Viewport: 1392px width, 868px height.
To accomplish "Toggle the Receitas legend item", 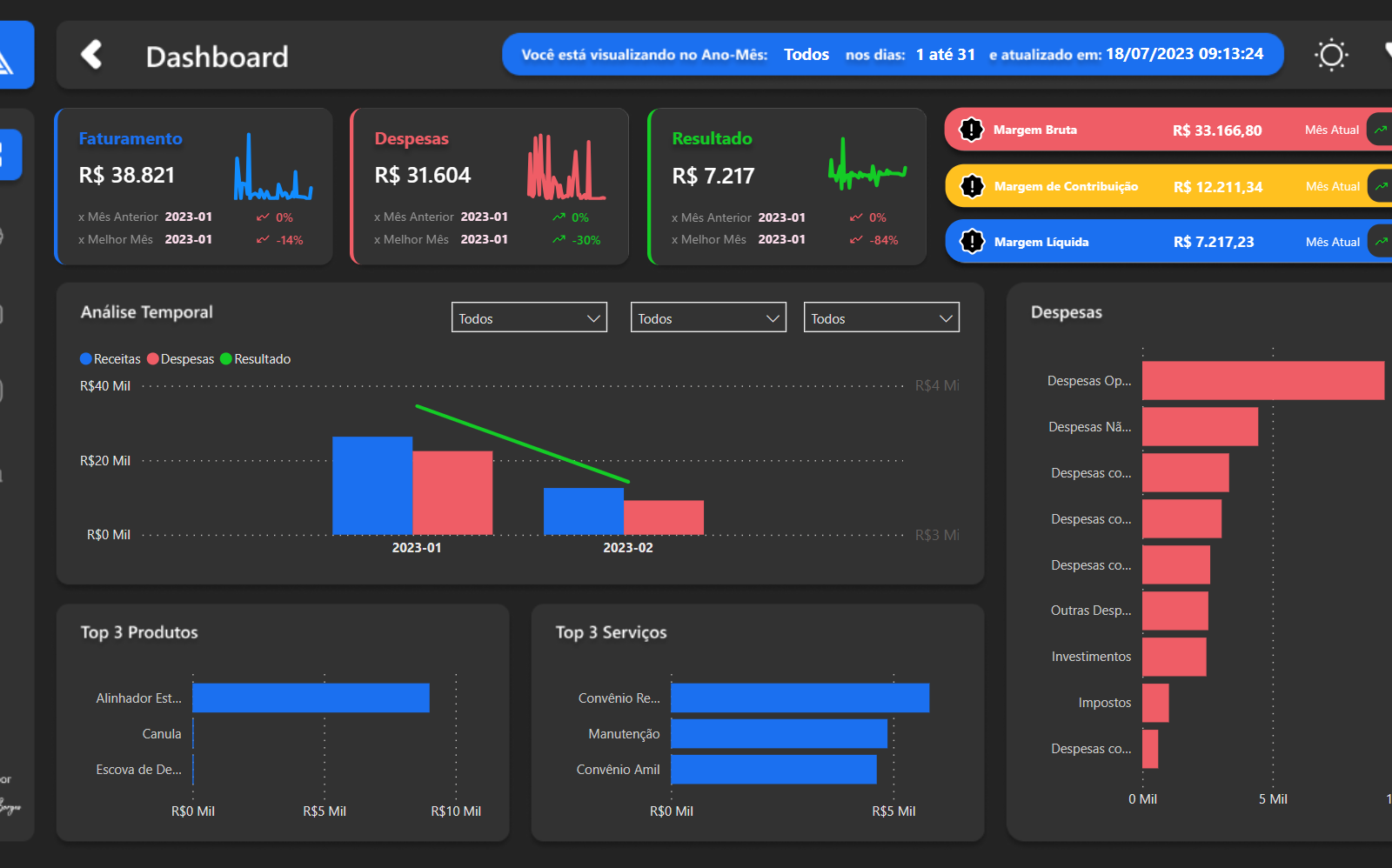I will point(110,359).
